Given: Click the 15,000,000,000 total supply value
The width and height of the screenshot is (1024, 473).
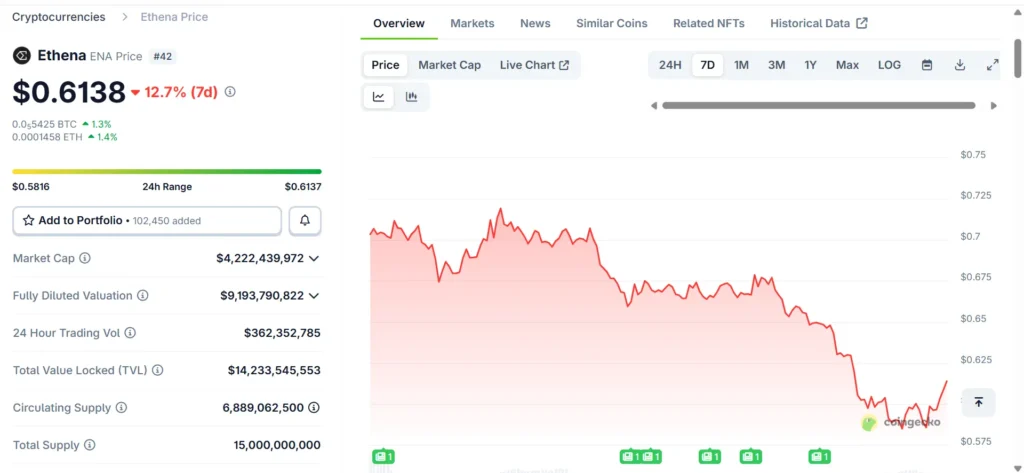Looking at the screenshot, I should click(x=277, y=445).
